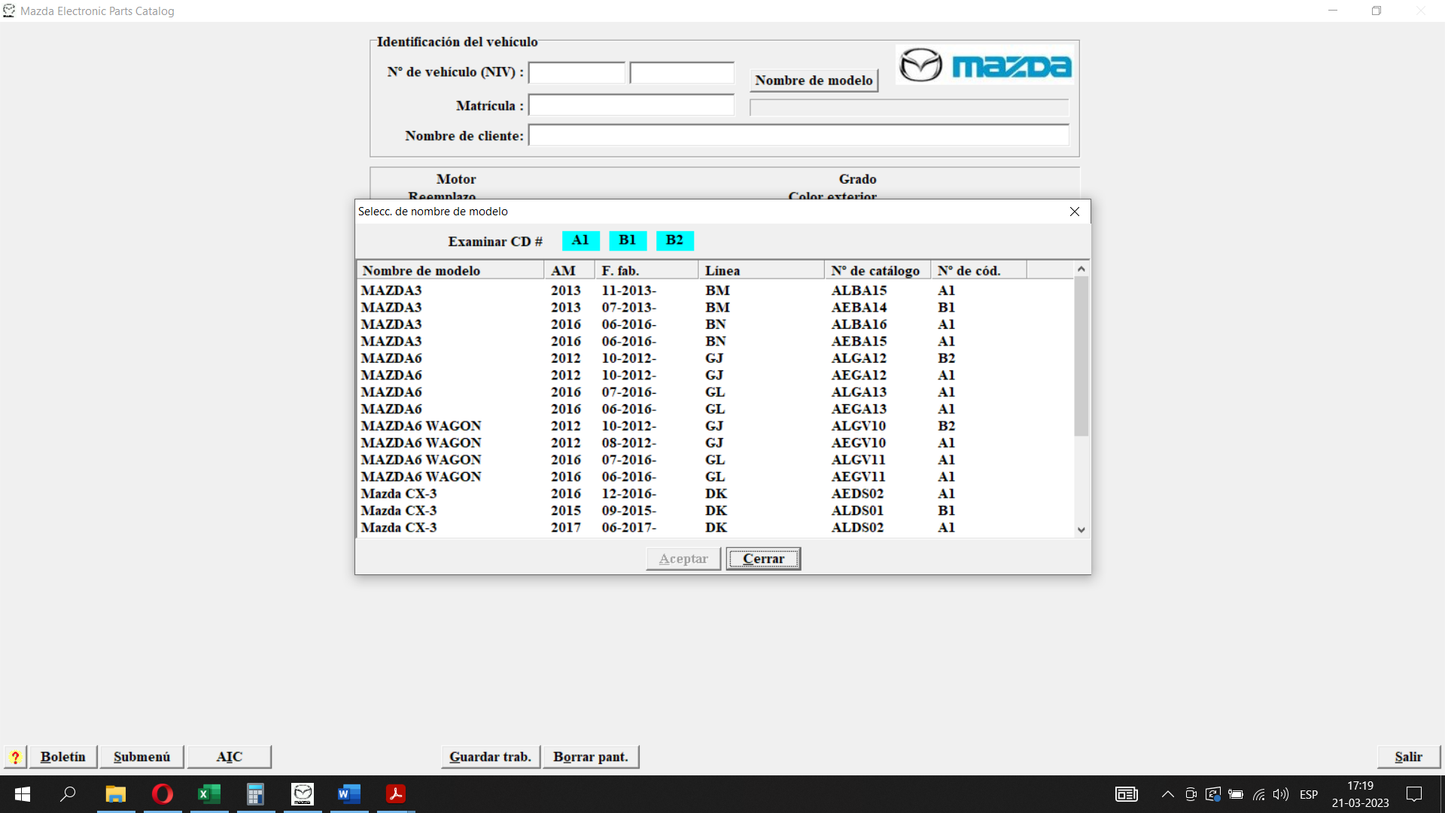Sort by AM column header
Viewport: 1445px width, 813px height.
click(x=569, y=270)
